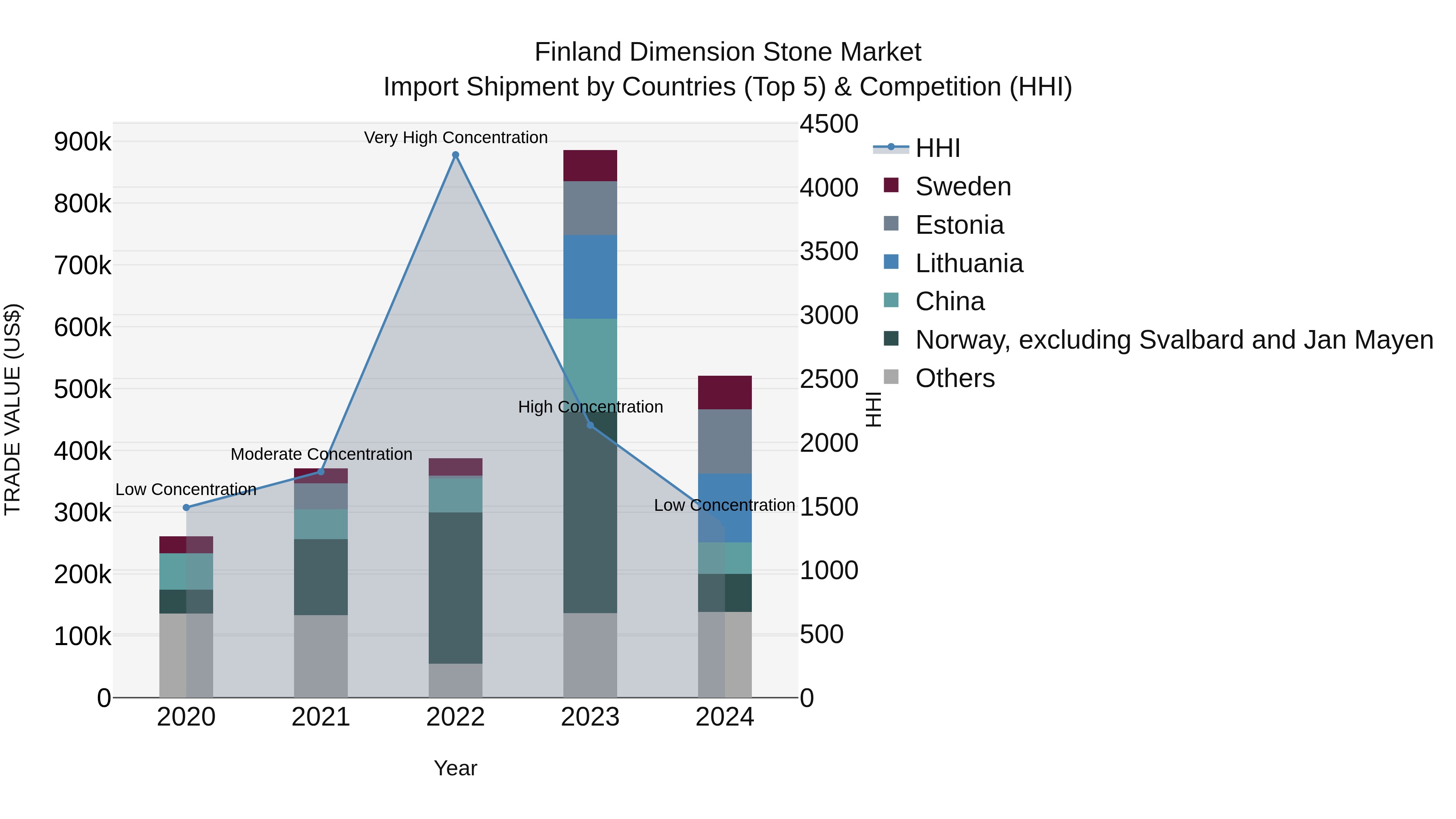Click the 2023 Estonia bar segment
The height and width of the screenshot is (819, 1456).
point(590,208)
